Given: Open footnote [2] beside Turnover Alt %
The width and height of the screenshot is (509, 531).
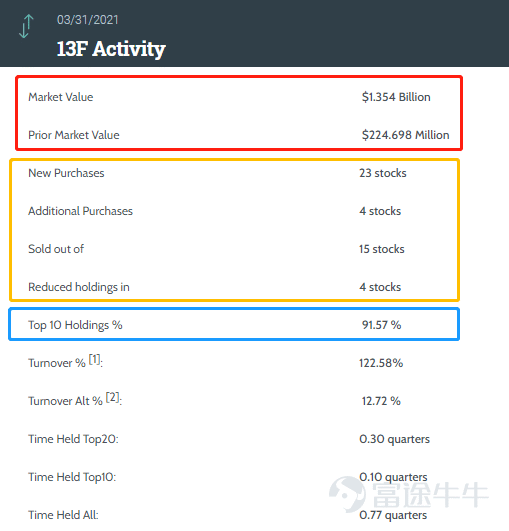Looking at the screenshot, I should coord(113,397).
